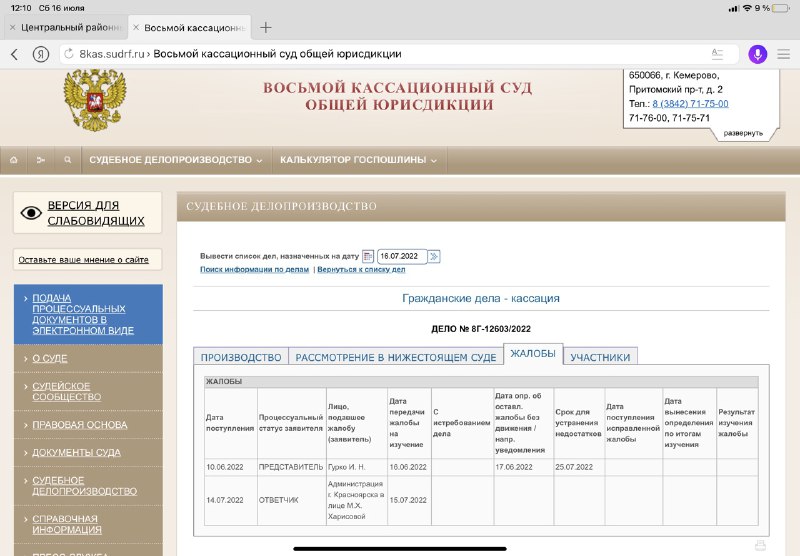Tap the battery indicator in status bar
This screenshot has width=800, height=556.
point(782,8)
